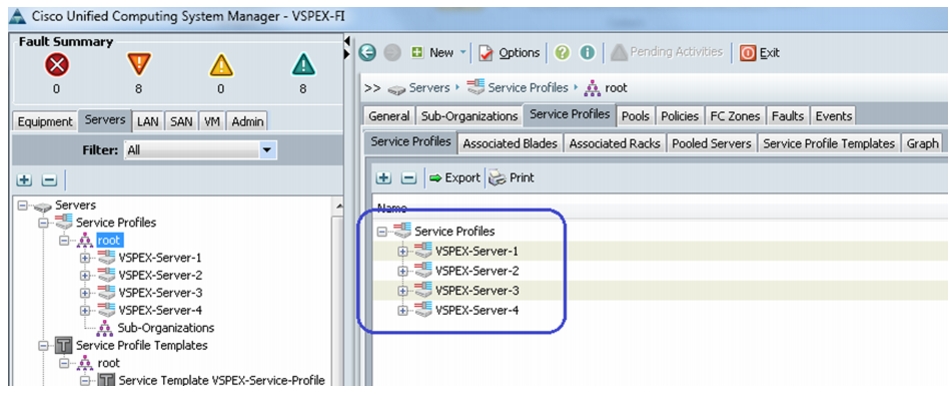Click the green back navigation arrow
The image size is (950, 413).
(367, 53)
